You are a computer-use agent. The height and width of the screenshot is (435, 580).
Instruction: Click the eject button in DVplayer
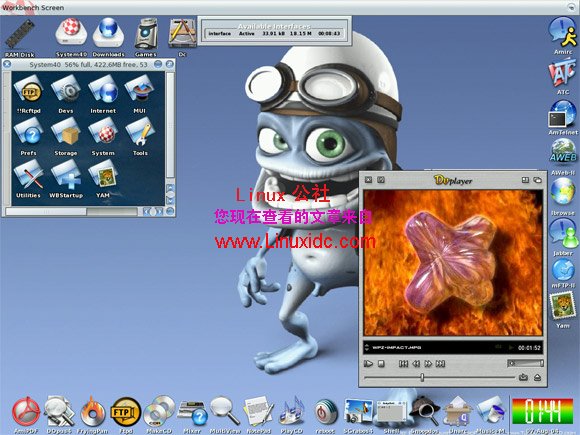tap(537, 377)
